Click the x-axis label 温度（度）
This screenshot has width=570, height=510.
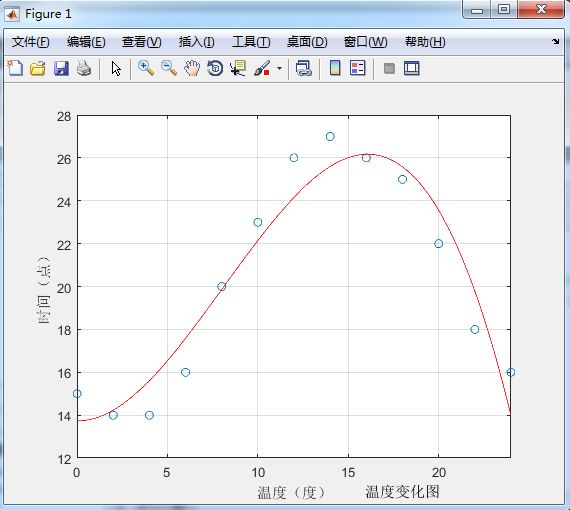click(x=292, y=493)
